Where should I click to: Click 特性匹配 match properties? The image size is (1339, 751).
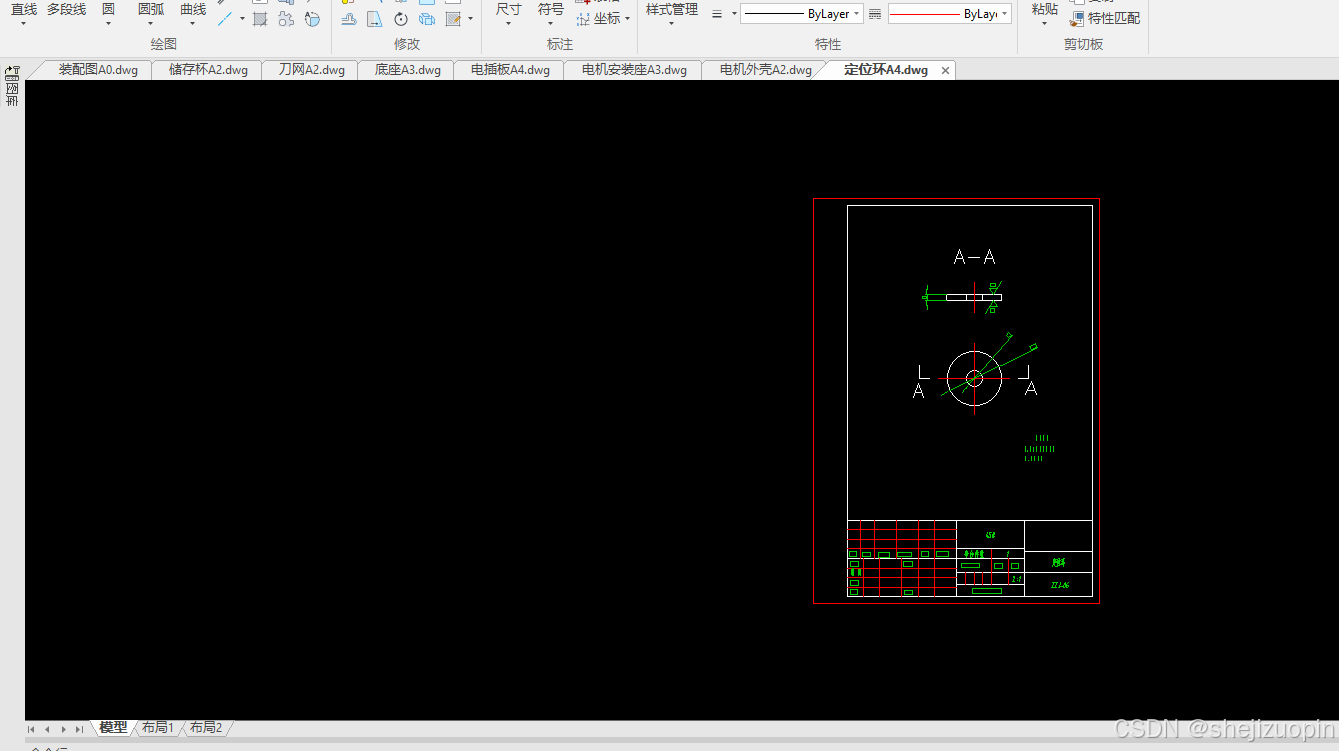(x=1105, y=18)
